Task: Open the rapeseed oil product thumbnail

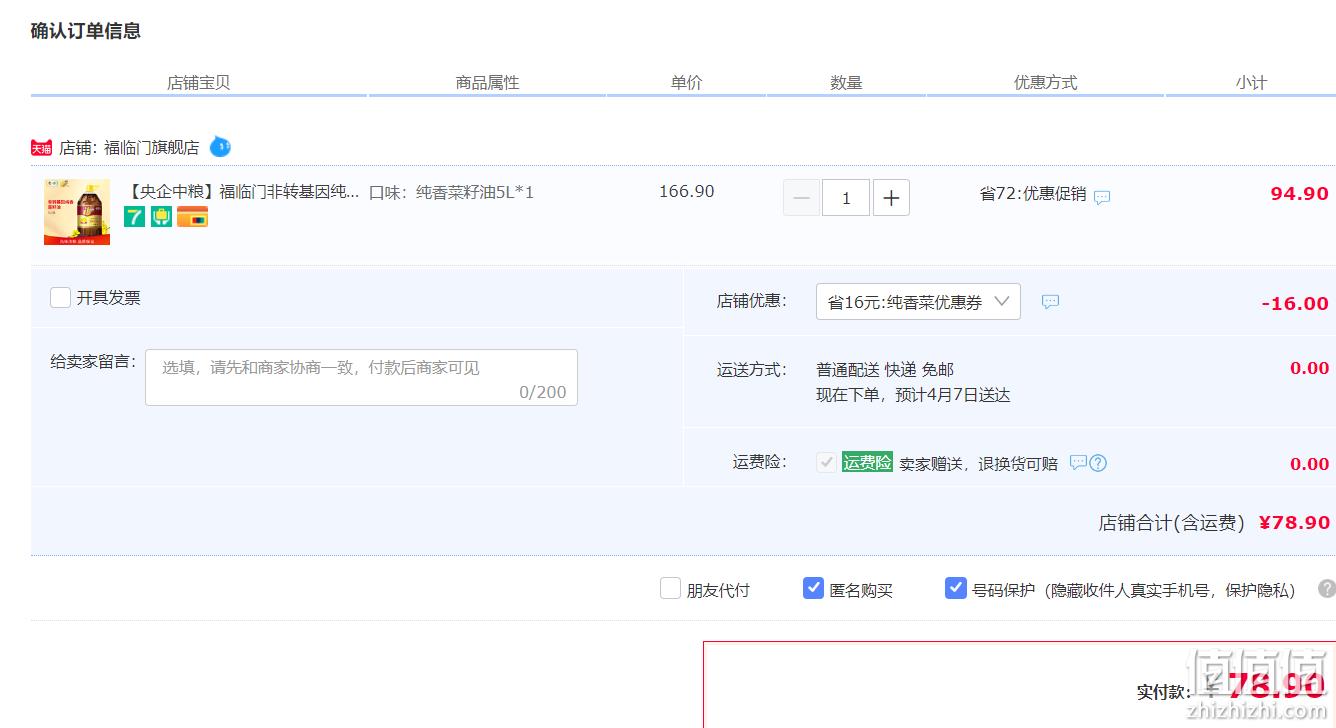Action: [x=77, y=212]
